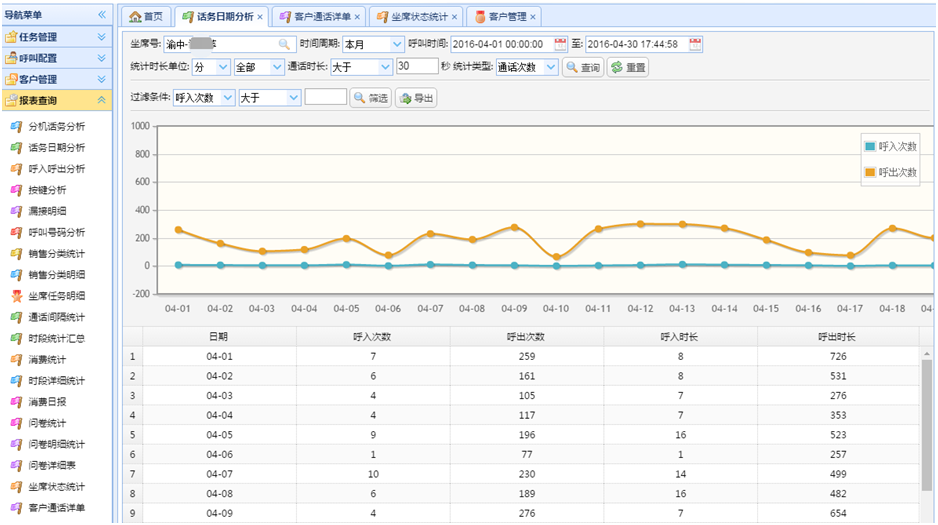Screen dimensions: 938x525
Task: Collapse the navigation menu sidebar
Action: click(102, 15)
